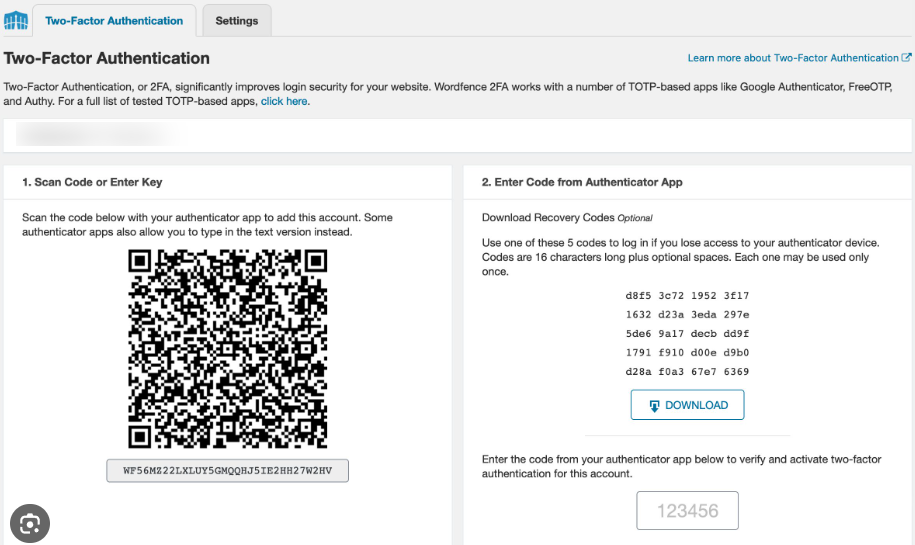
Task: Focus the 123456 authenticator code field
Action: (x=687, y=511)
